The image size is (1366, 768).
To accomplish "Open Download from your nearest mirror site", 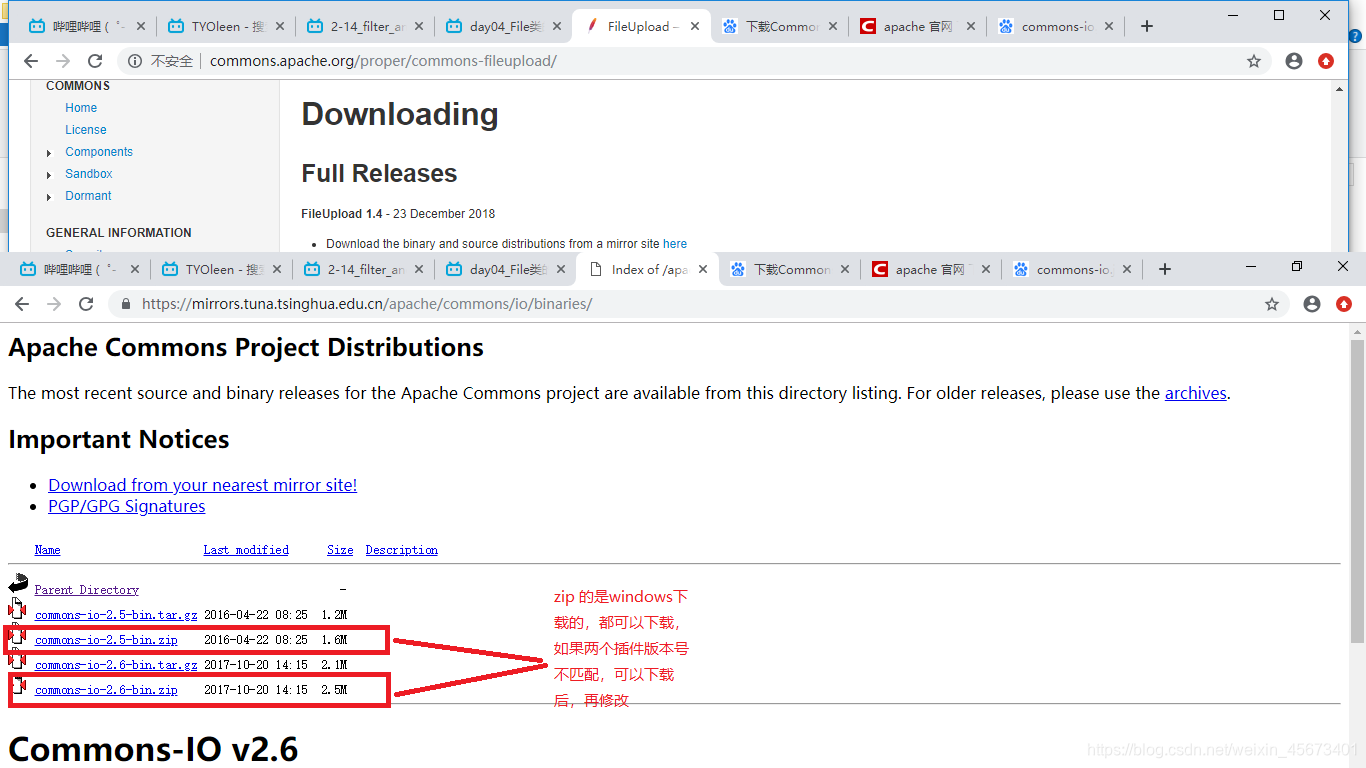I will tap(202, 485).
